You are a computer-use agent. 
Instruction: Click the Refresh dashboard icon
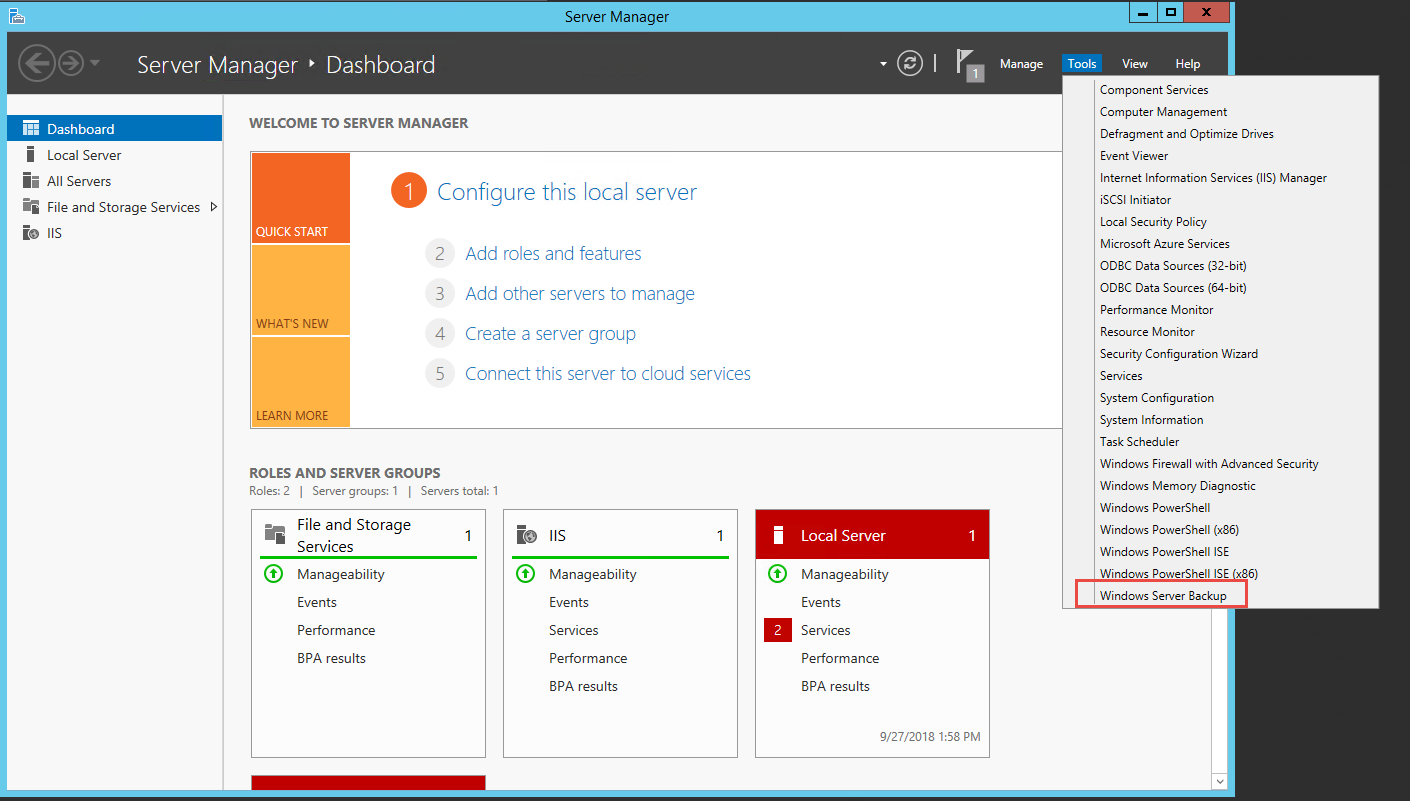pyautogui.click(x=909, y=64)
